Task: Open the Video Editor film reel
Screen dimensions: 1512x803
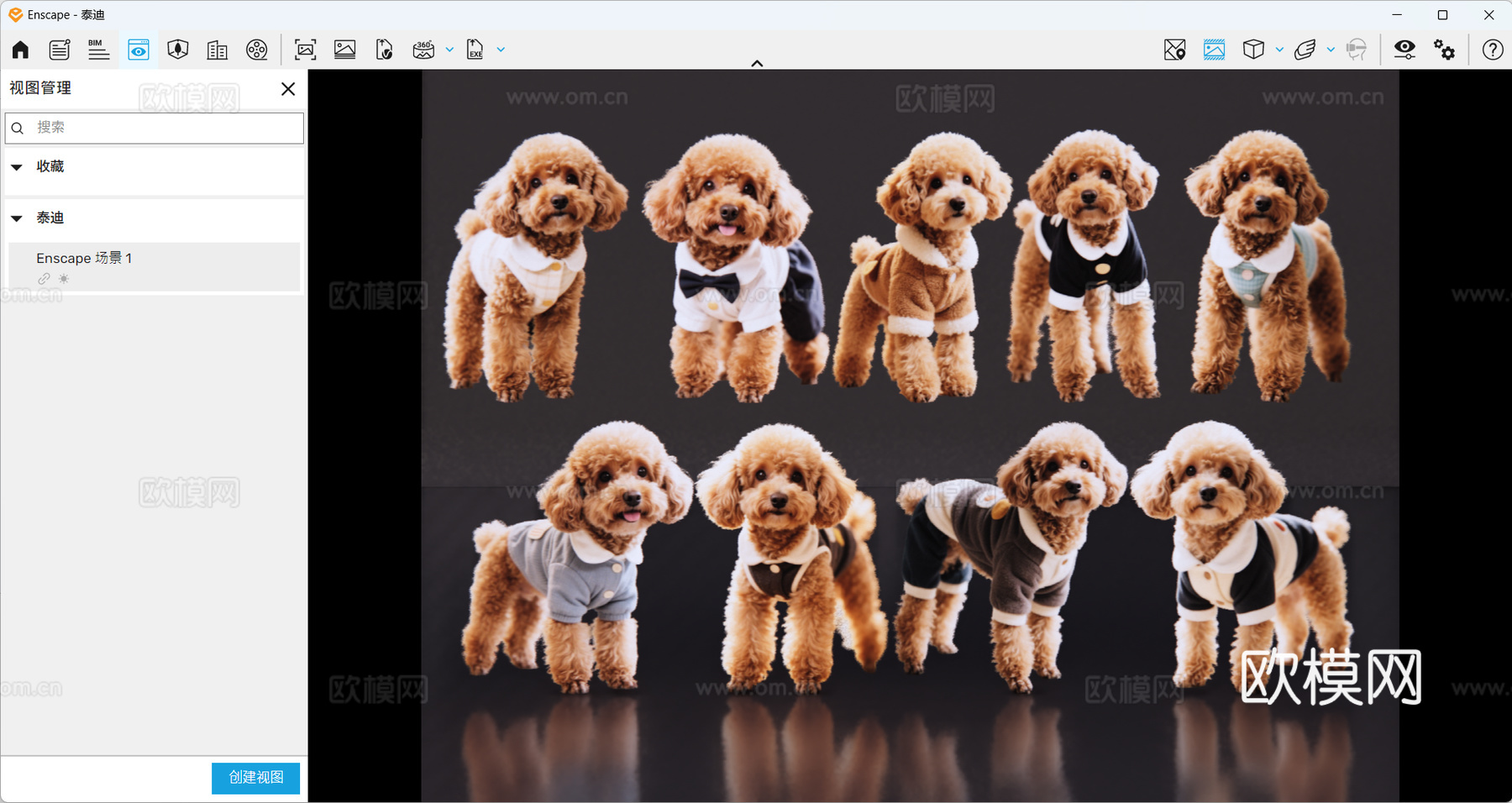Action: 256,50
